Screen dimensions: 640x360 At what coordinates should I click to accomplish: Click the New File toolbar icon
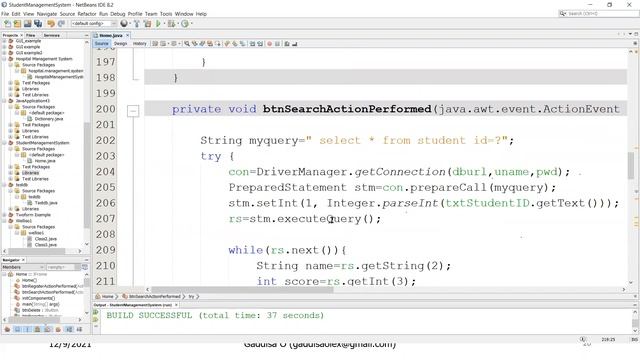(x=7, y=24)
